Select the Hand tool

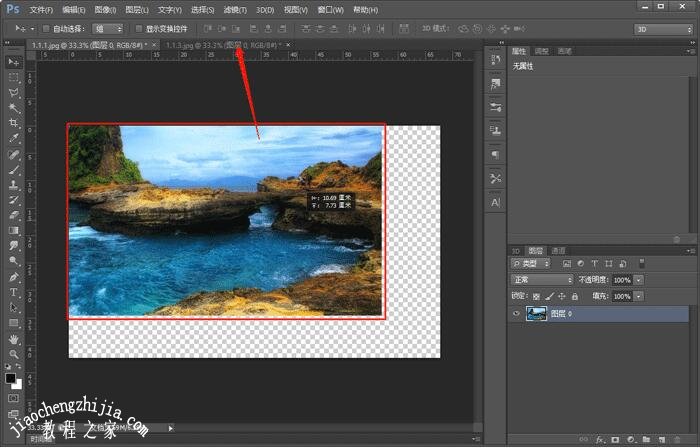(x=14, y=339)
